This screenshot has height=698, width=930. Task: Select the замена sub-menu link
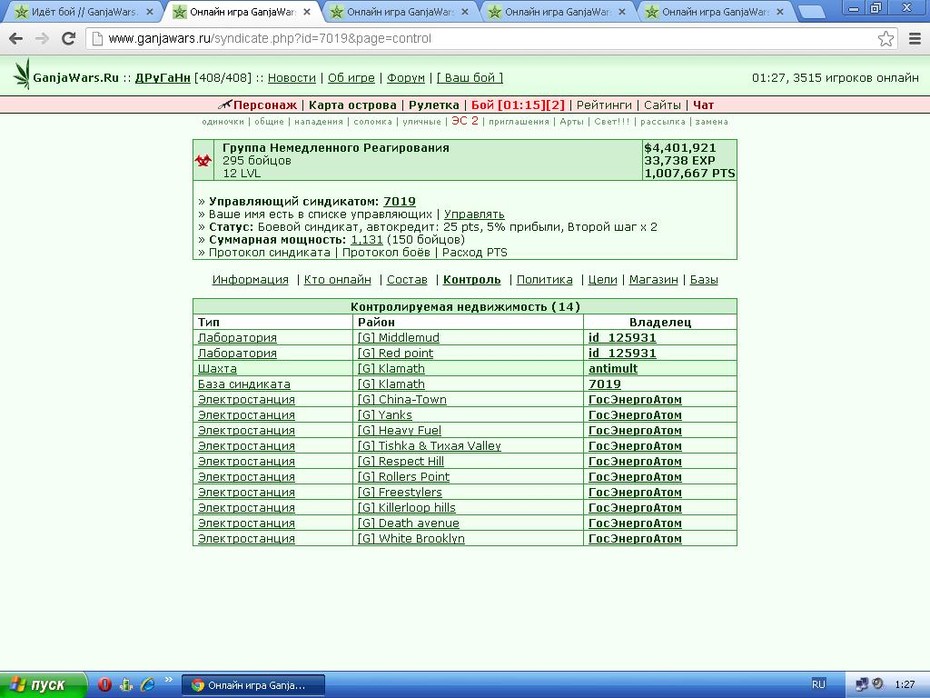pos(712,122)
